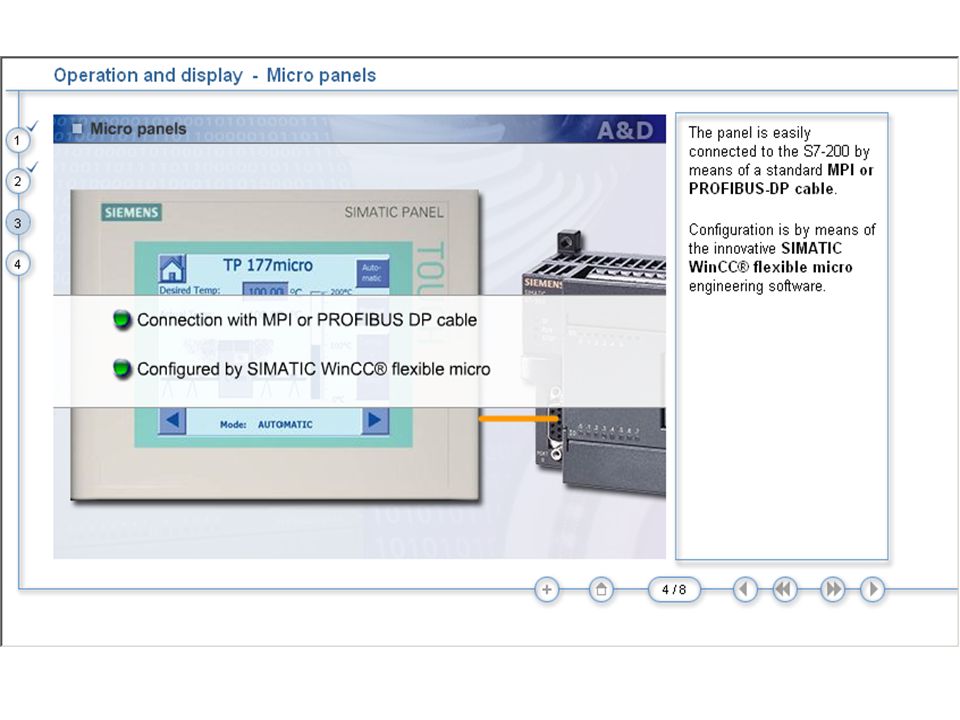
Task: Tap the left arrow on the panel screen
Action: [x=173, y=421]
